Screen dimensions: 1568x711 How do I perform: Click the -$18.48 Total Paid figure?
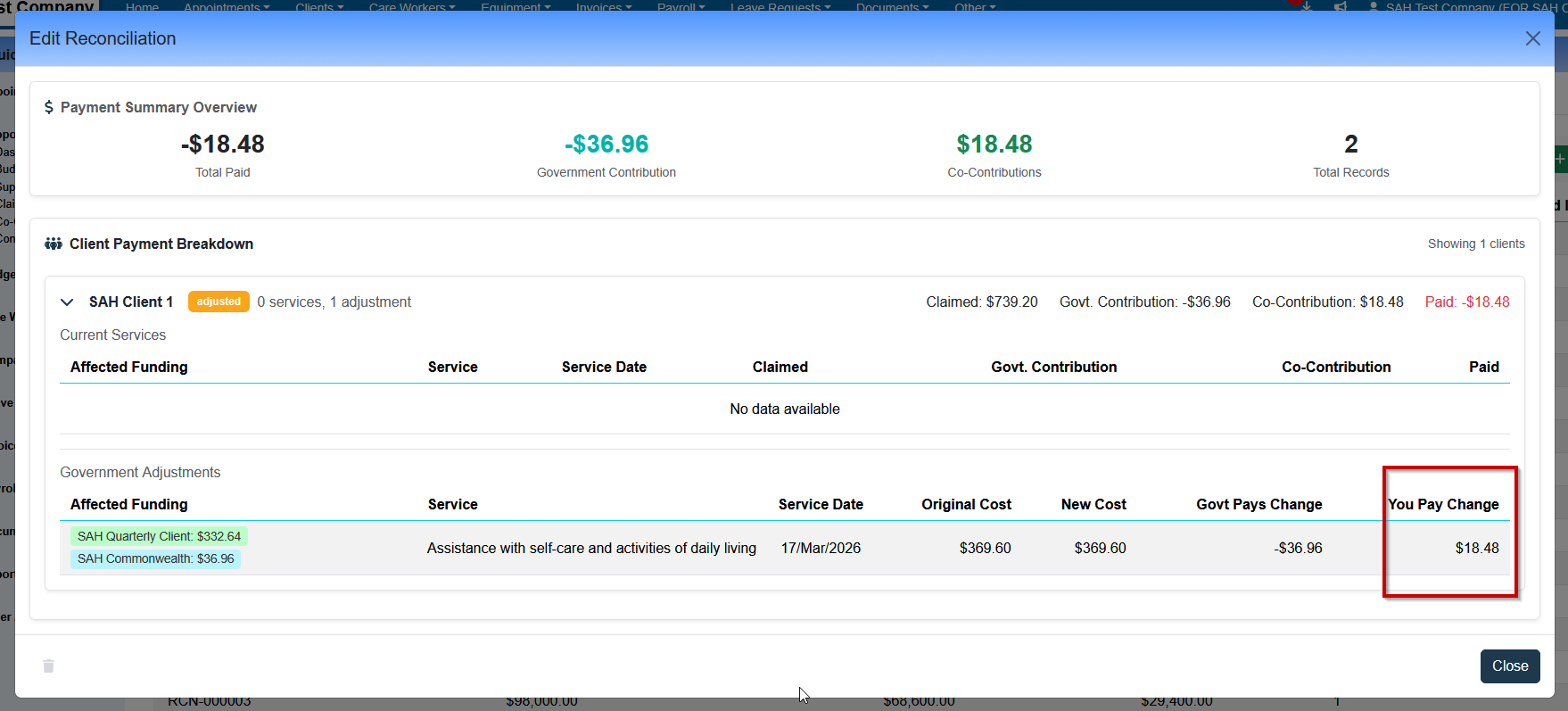coord(223,144)
